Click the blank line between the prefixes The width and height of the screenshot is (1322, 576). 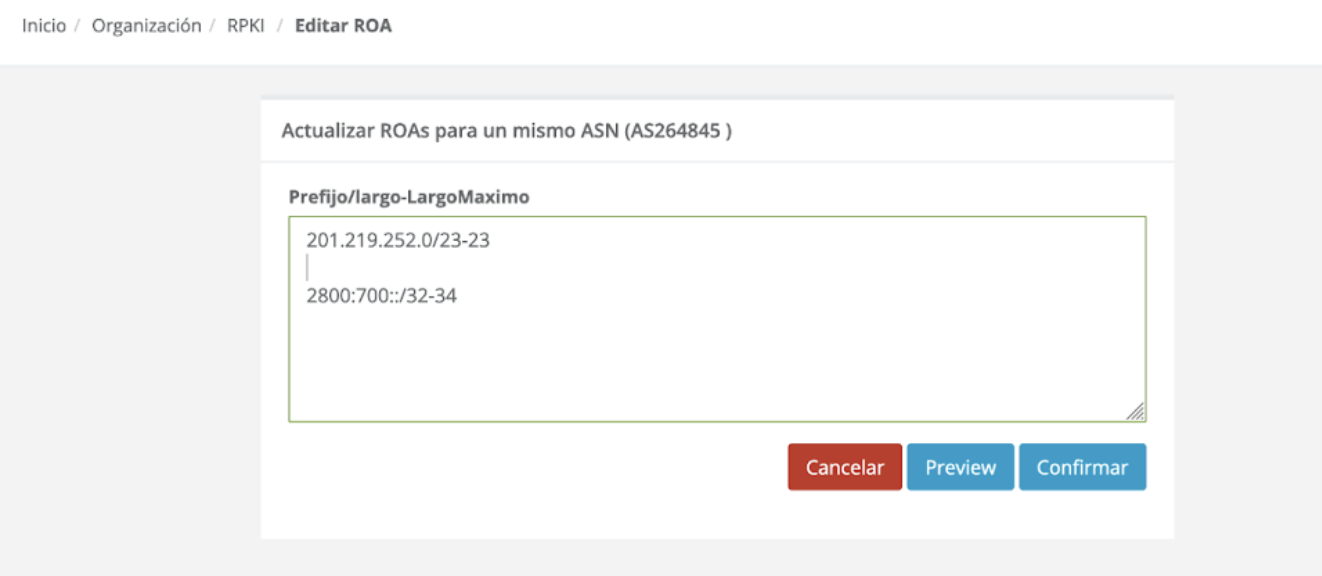tap(716, 268)
